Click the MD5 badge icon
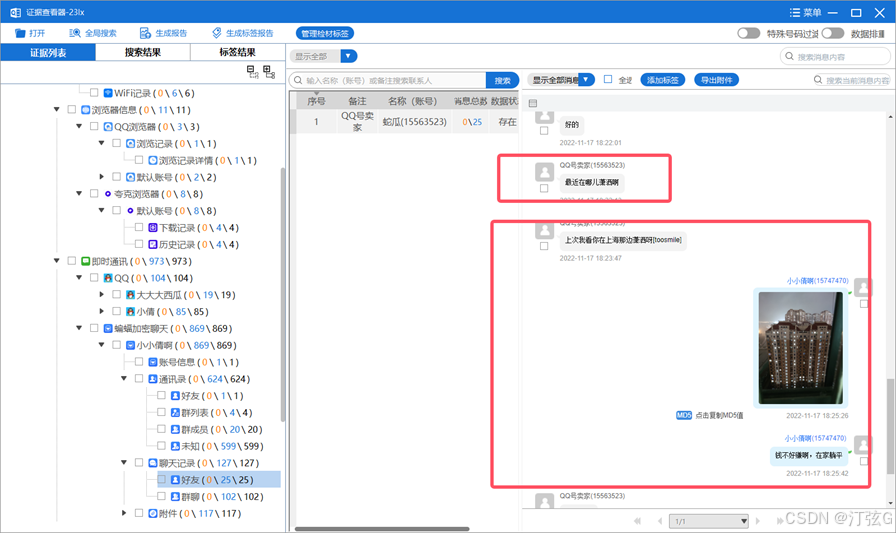The image size is (896, 533). (683, 415)
